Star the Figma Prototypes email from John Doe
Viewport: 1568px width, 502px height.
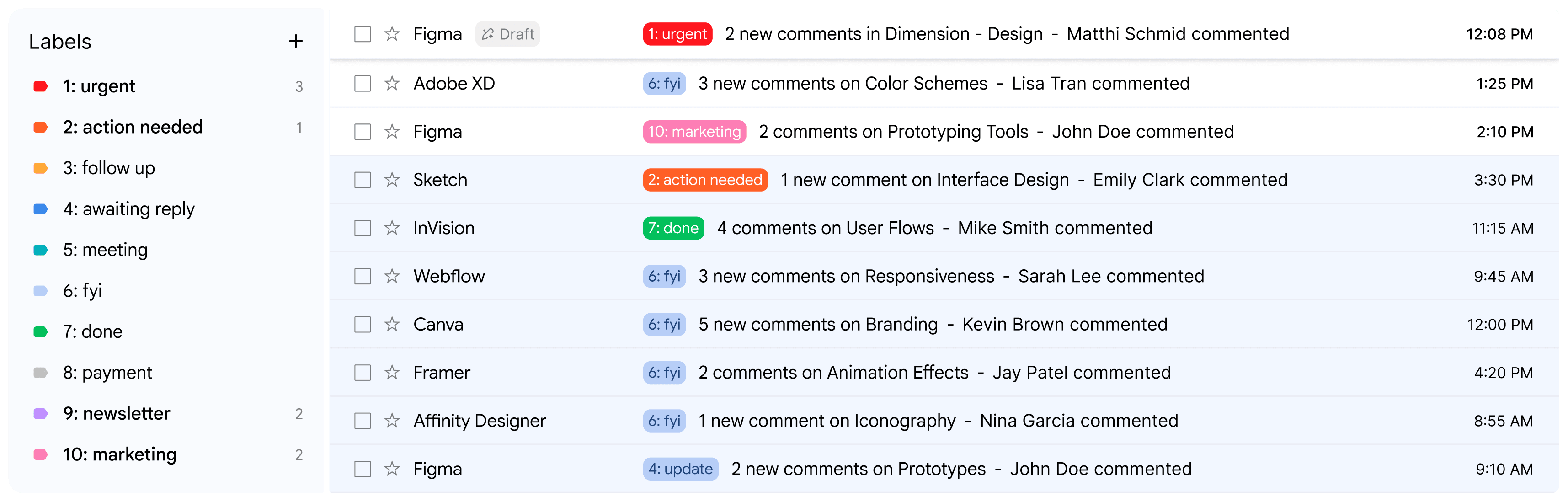391,469
